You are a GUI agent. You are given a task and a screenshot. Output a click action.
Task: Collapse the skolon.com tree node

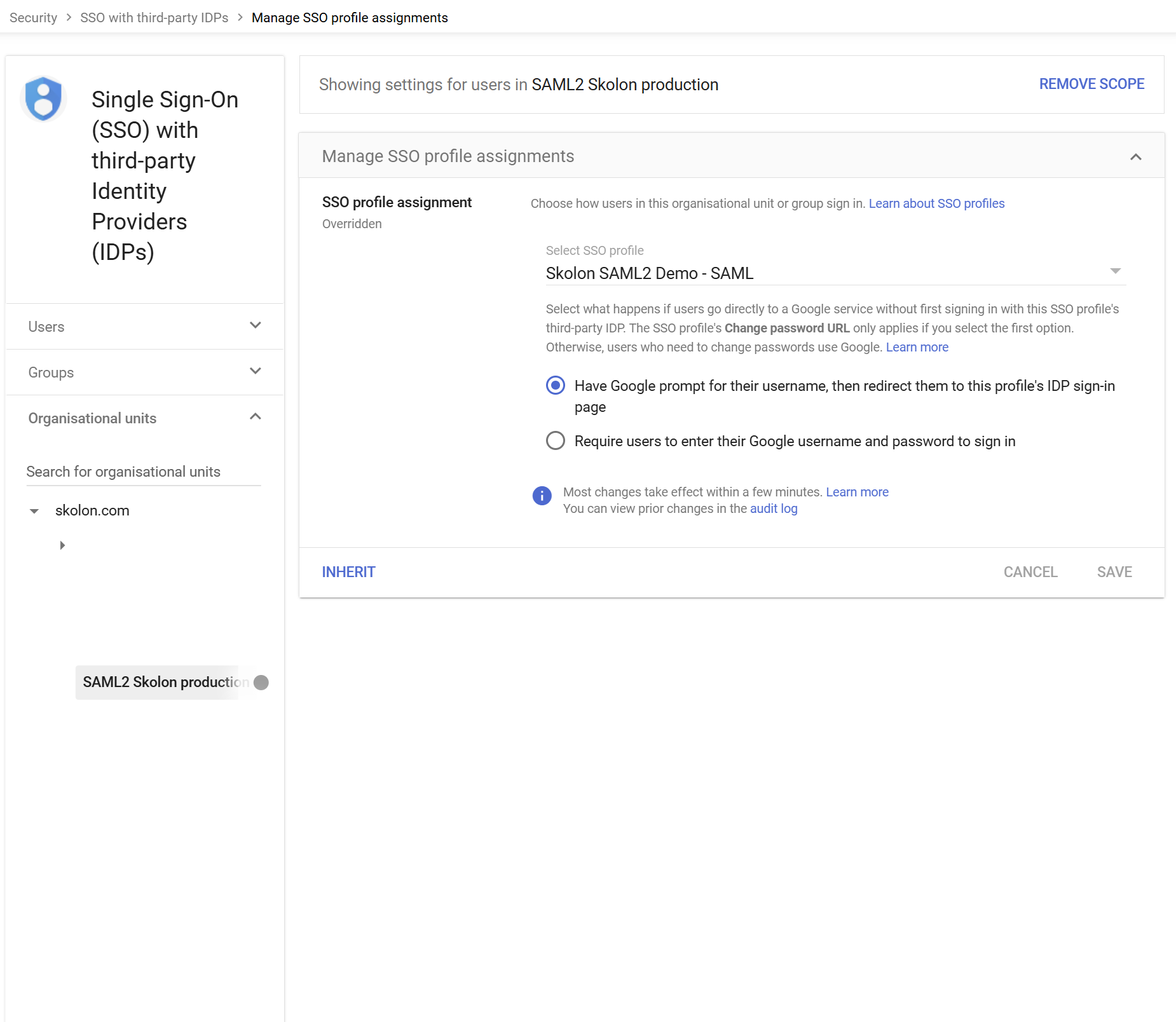click(34, 511)
